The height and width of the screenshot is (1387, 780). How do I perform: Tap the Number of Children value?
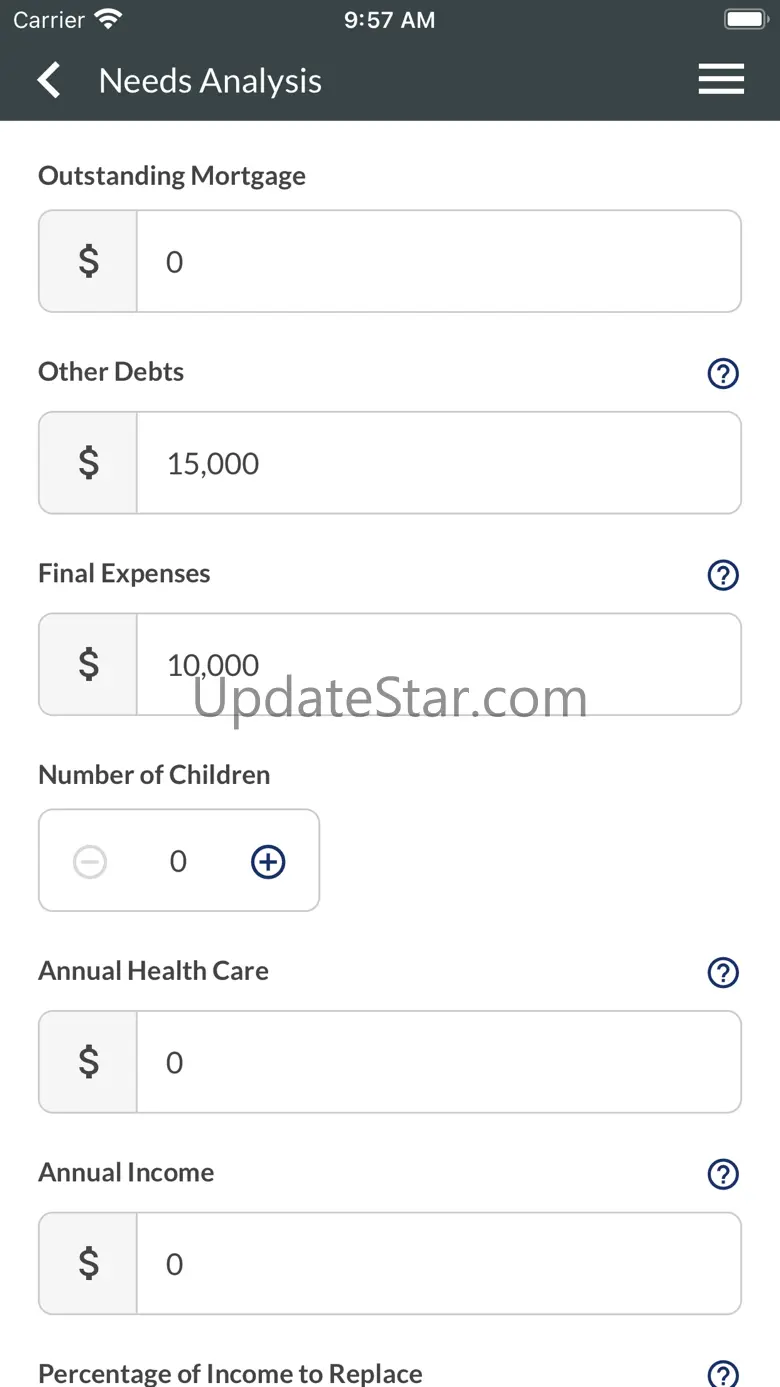tap(178, 861)
